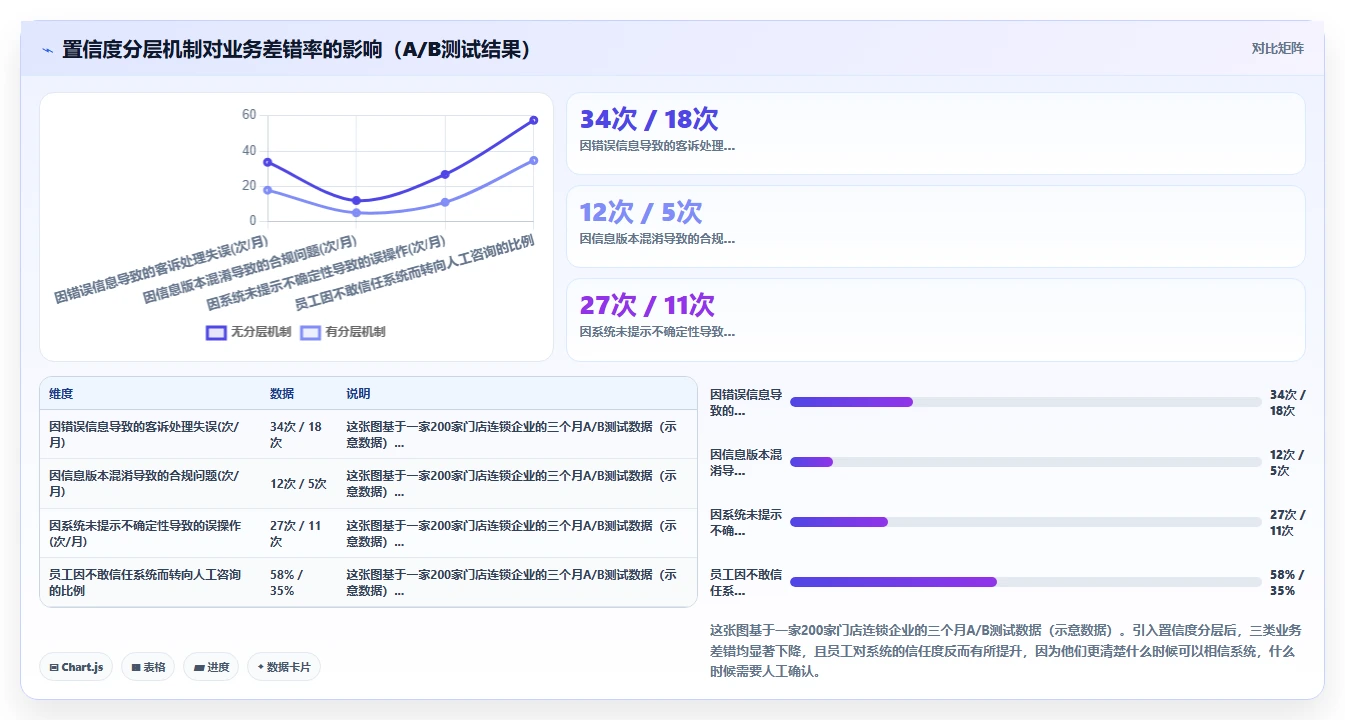Click the table data cell 58% / 35%
This screenshot has width=1345, height=720.
pos(299,582)
